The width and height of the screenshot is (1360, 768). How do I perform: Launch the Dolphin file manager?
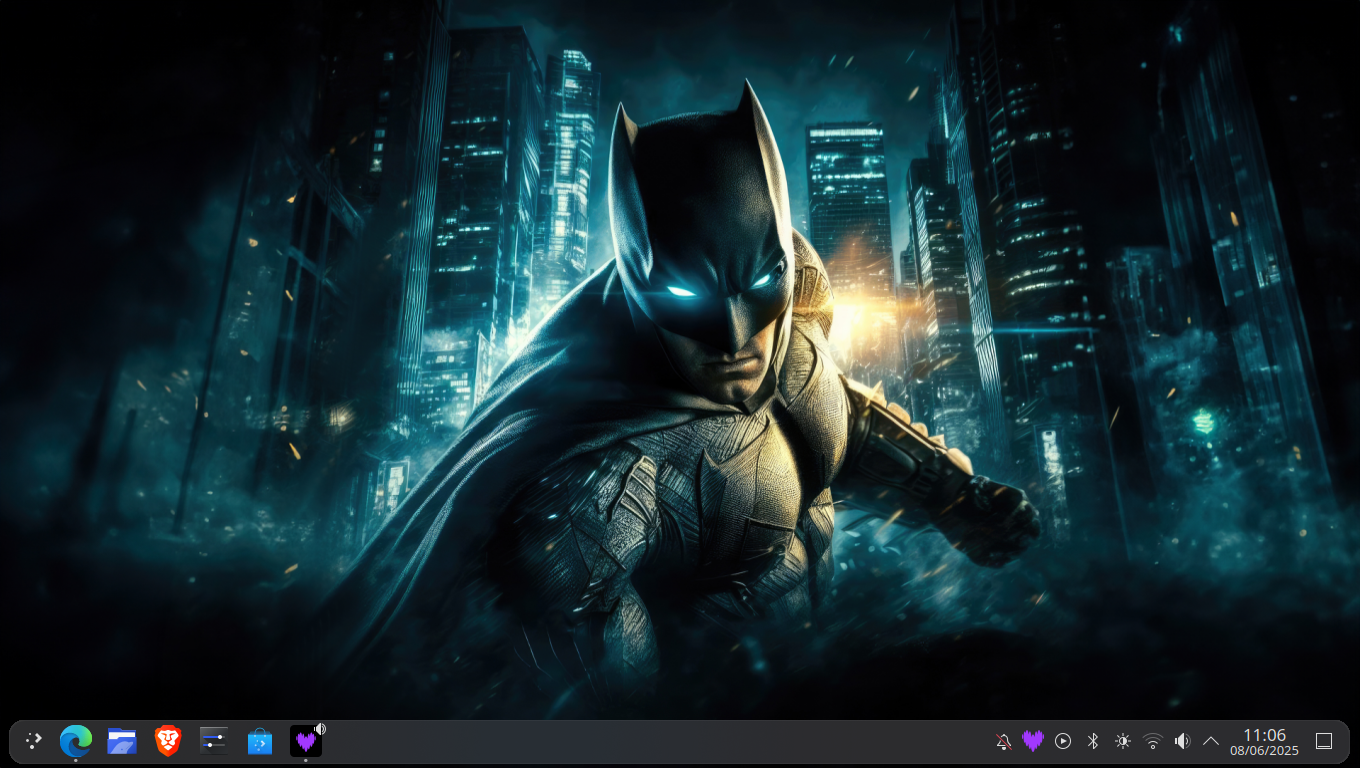pos(122,741)
